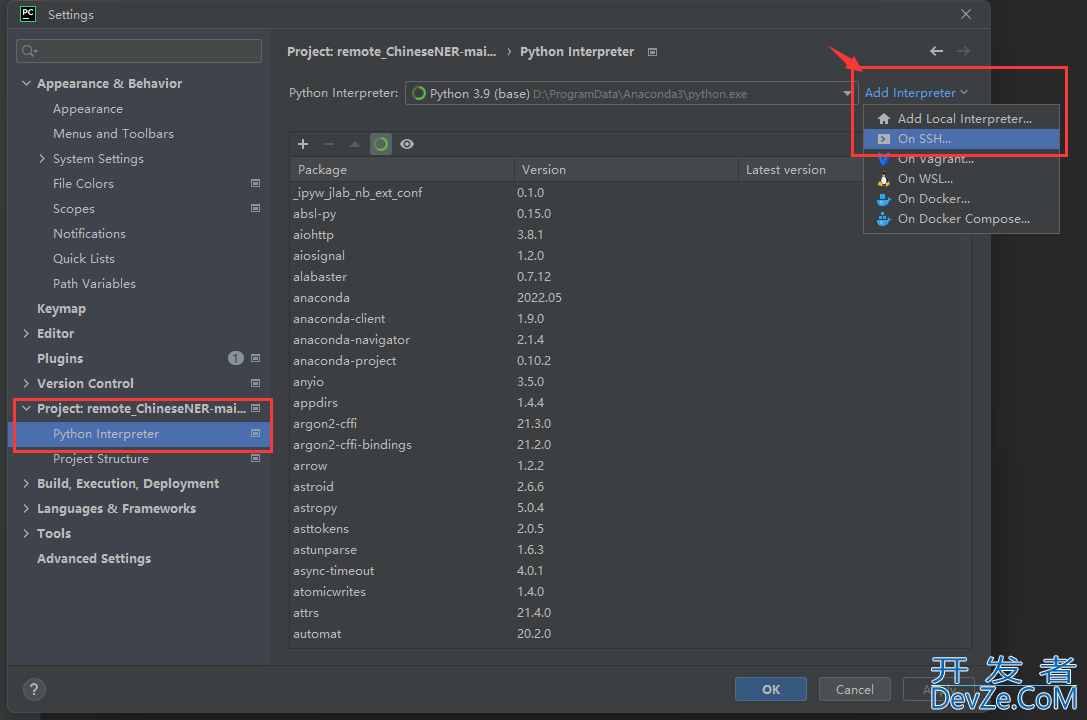Select Project Structure in the tree
The height and width of the screenshot is (720, 1087).
click(101, 459)
